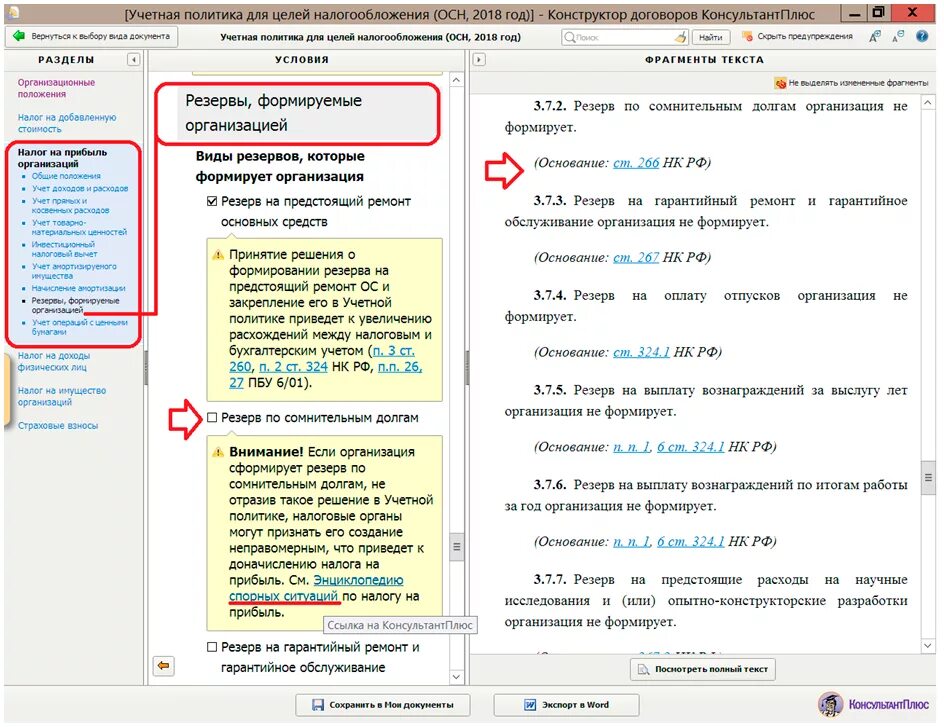Select Учет операций с ценными бумагами
Screen dimensions: 944x727
coord(79,327)
